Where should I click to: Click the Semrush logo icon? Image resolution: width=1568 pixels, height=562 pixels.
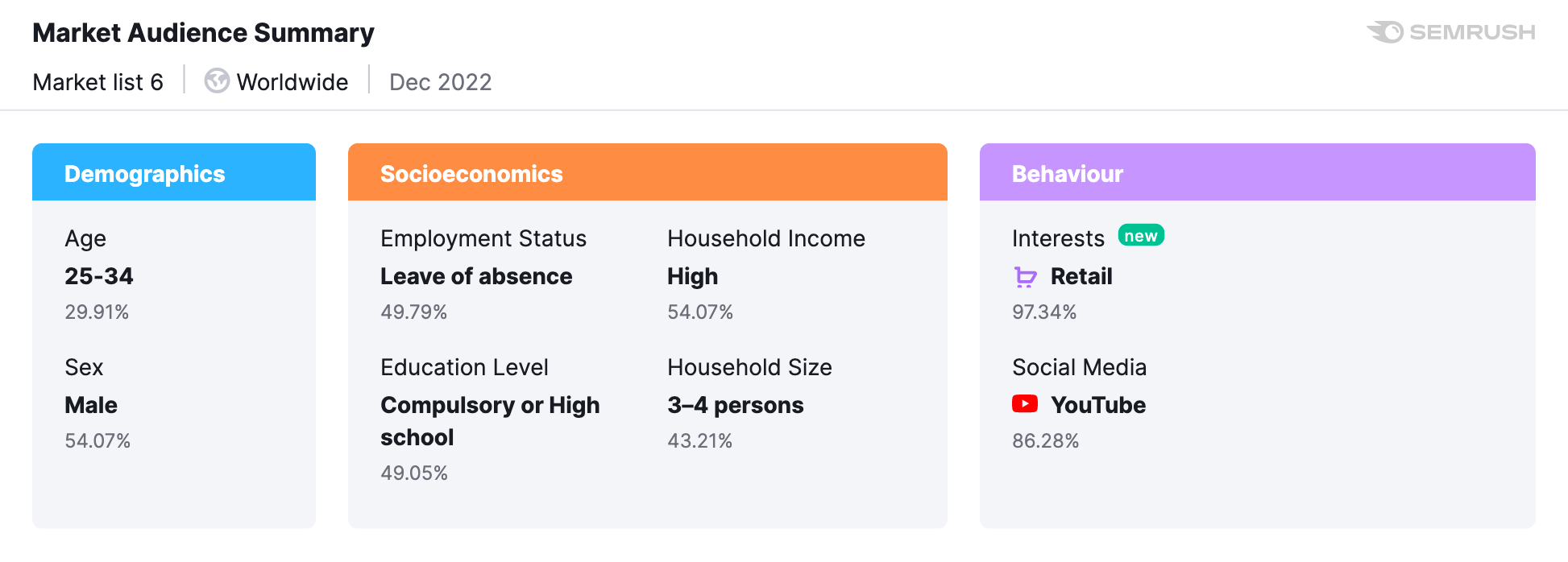(1383, 32)
